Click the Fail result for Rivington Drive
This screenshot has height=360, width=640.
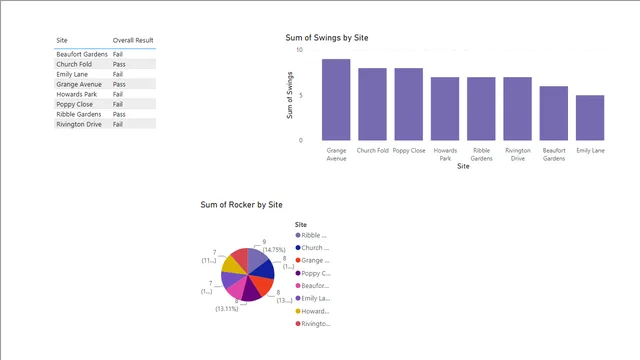[x=118, y=124]
